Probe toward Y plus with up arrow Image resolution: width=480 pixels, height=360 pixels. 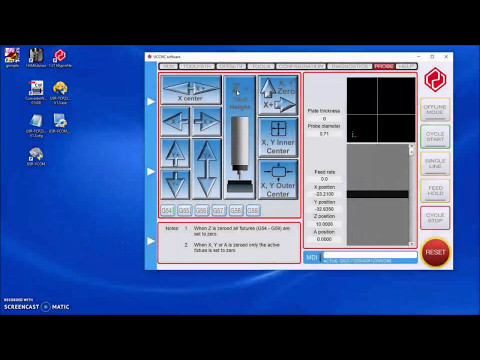175,153
